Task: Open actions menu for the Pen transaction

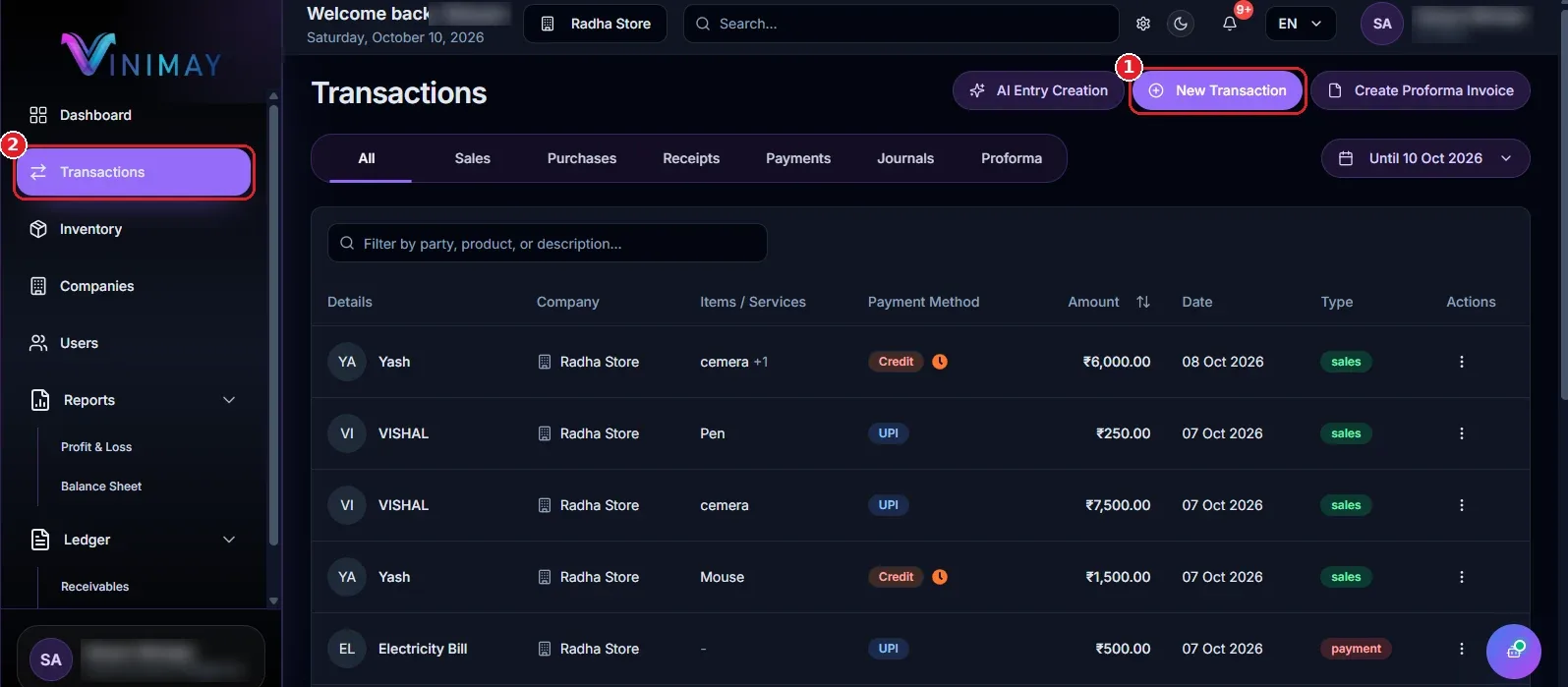Action: coord(1462,433)
